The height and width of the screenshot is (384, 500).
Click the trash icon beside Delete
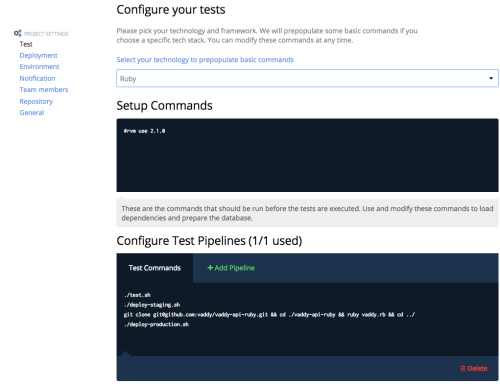463,368
